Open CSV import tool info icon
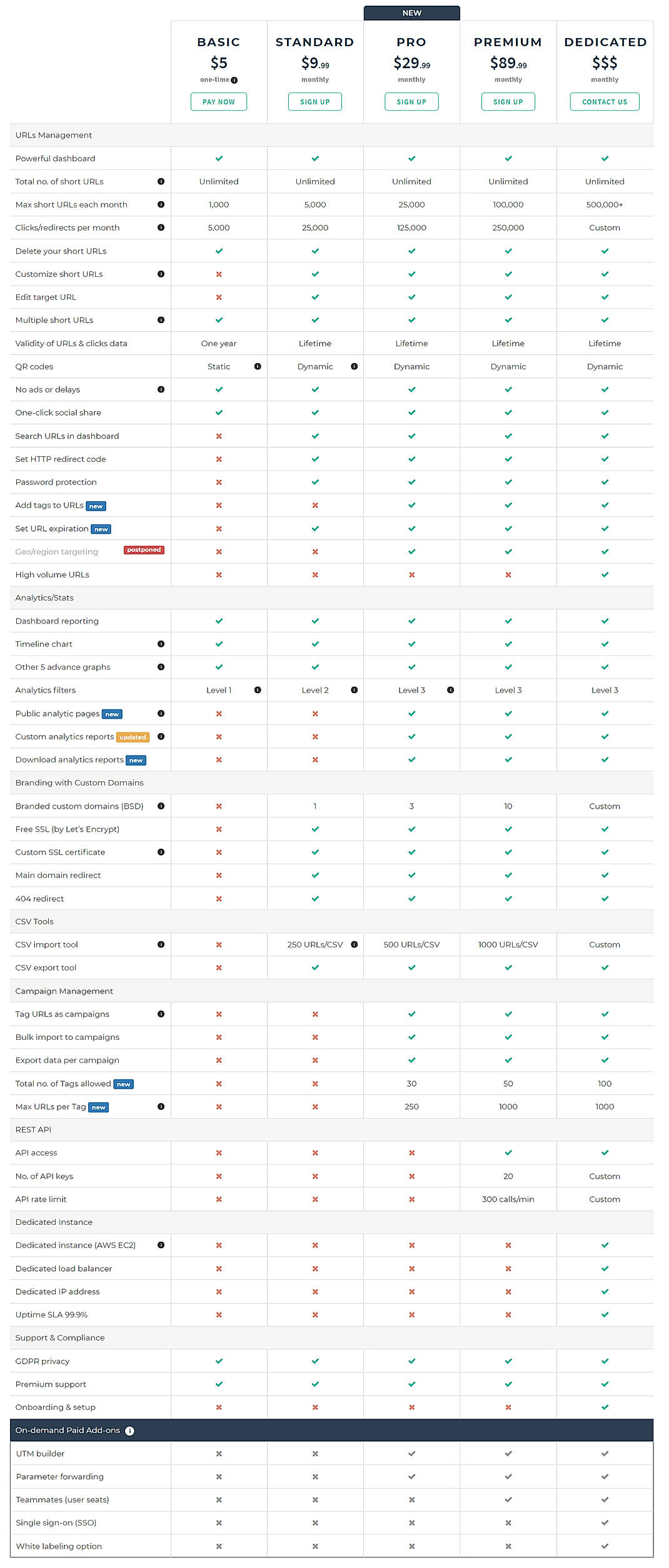Viewport: 669px width, 1568px height. [x=161, y=944]
